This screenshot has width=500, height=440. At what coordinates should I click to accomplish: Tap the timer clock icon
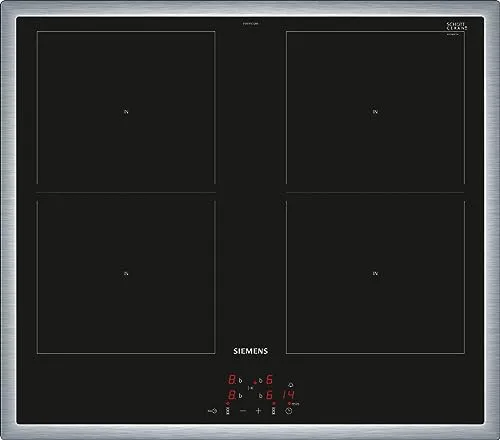pyautogui.click(x=289, y=411)
